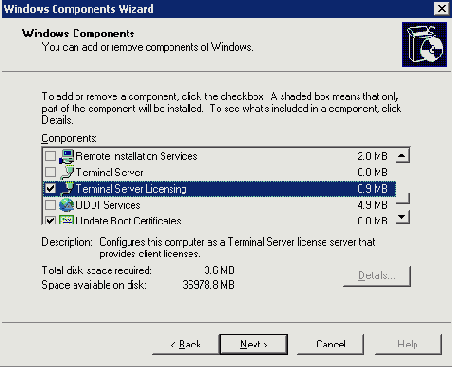Viewport: 452px width, 367px height.
Task: Click the components list scroll down arrow
Action: point(402,217)
